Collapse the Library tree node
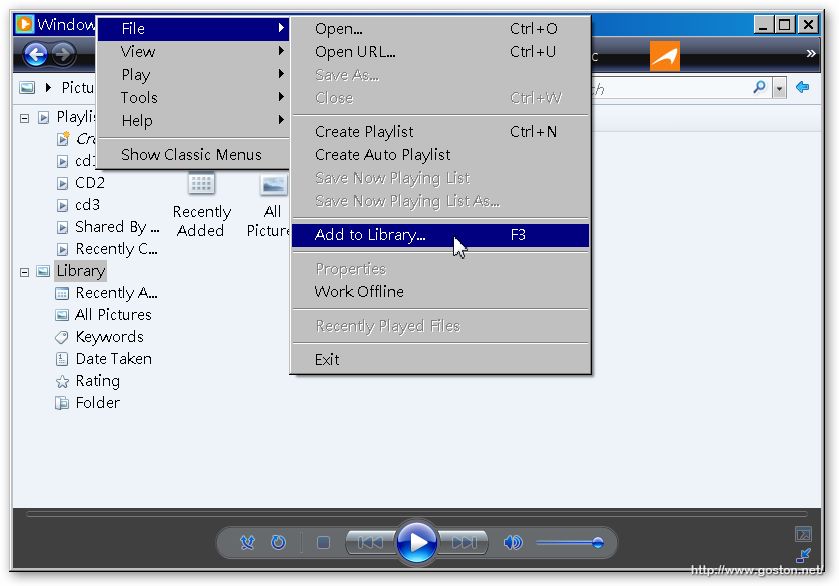The width and height of the screenshot is (839, 586). [x=24, y=272]
